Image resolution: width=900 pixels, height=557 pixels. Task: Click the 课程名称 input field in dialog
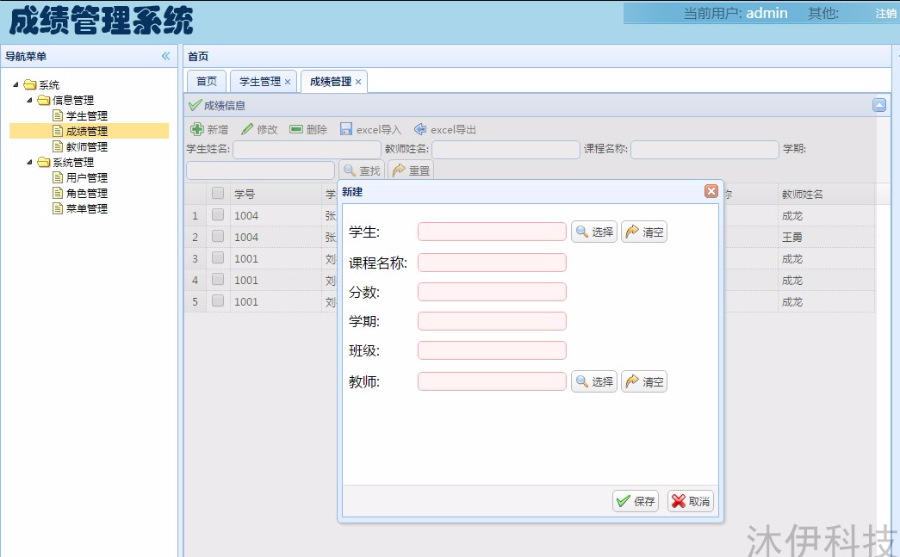pos(492,262)
